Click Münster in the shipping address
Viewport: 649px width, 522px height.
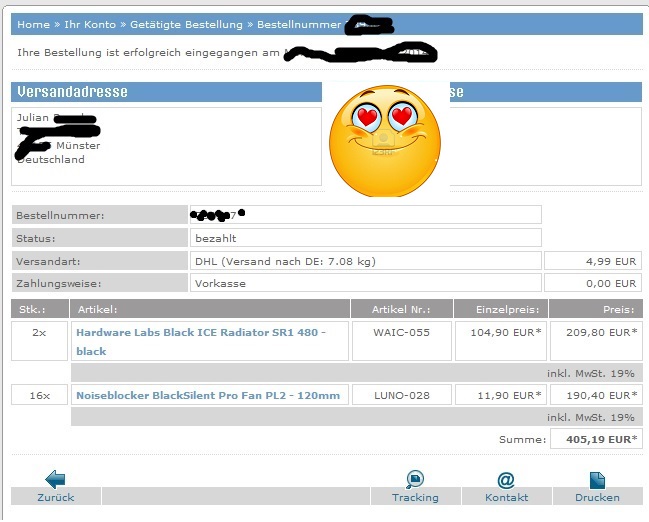(78, 145)
